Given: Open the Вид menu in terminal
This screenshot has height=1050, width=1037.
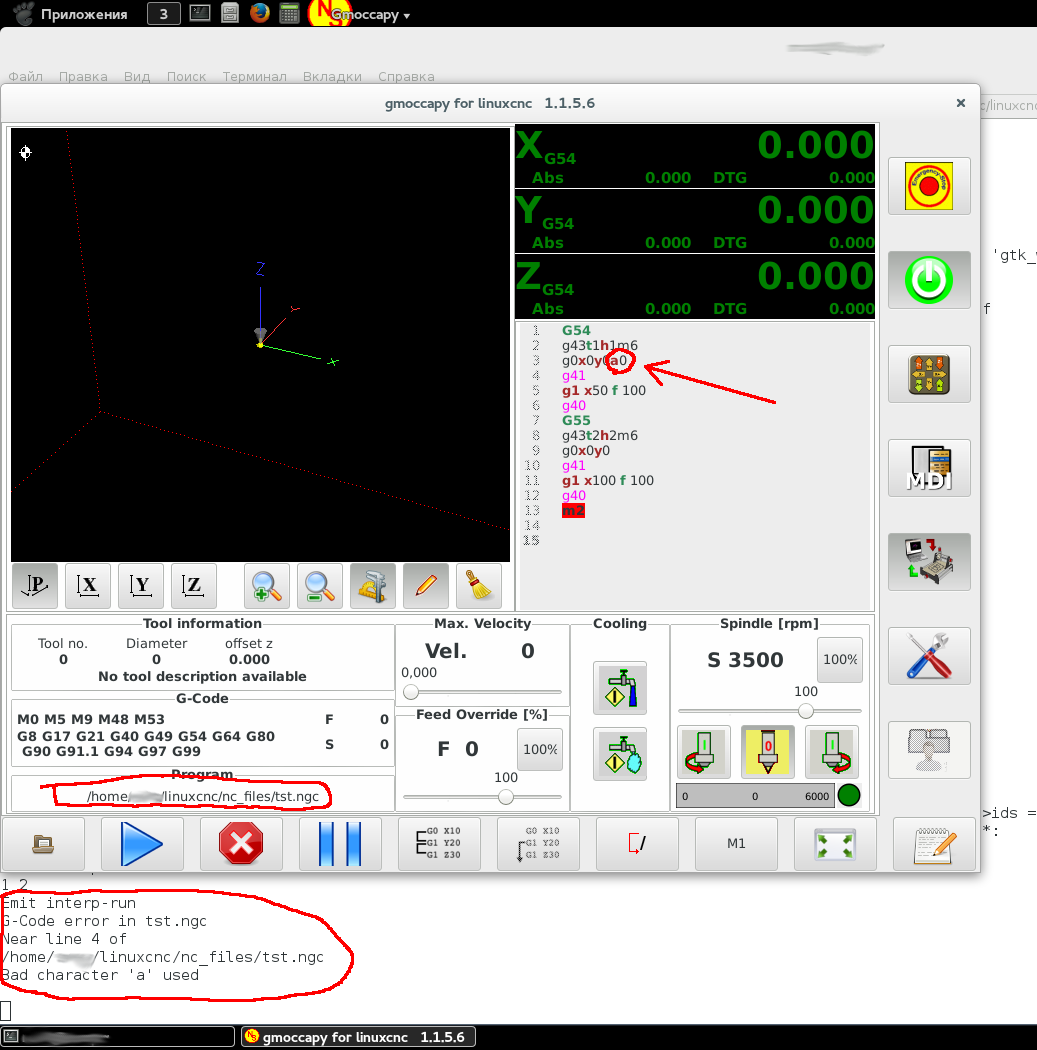Looking at the screenshot, I should (137, 76).
